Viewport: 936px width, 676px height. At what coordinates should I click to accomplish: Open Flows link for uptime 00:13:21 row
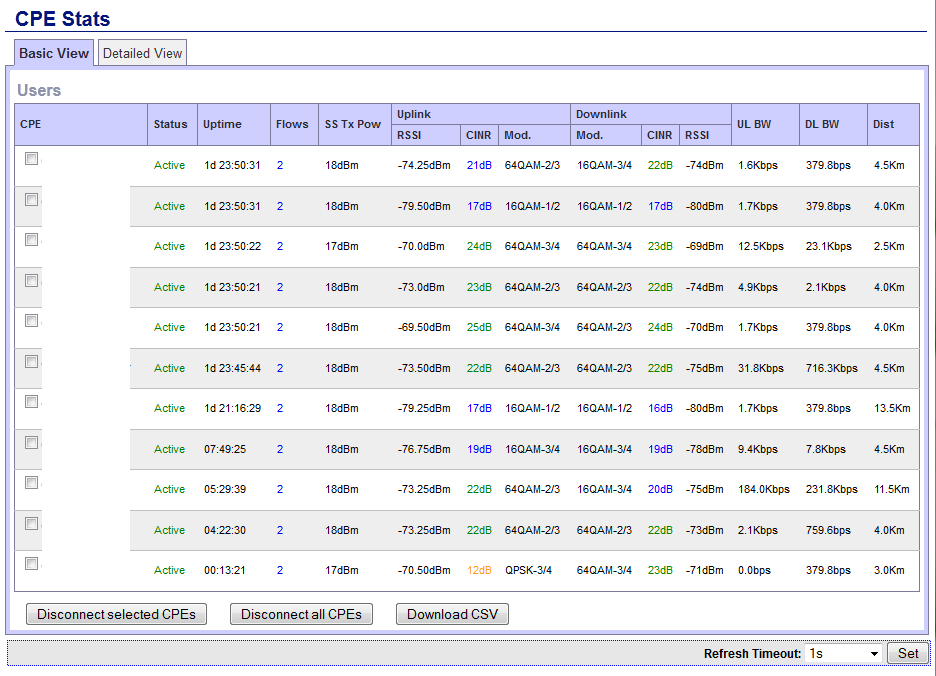(280, 570)
